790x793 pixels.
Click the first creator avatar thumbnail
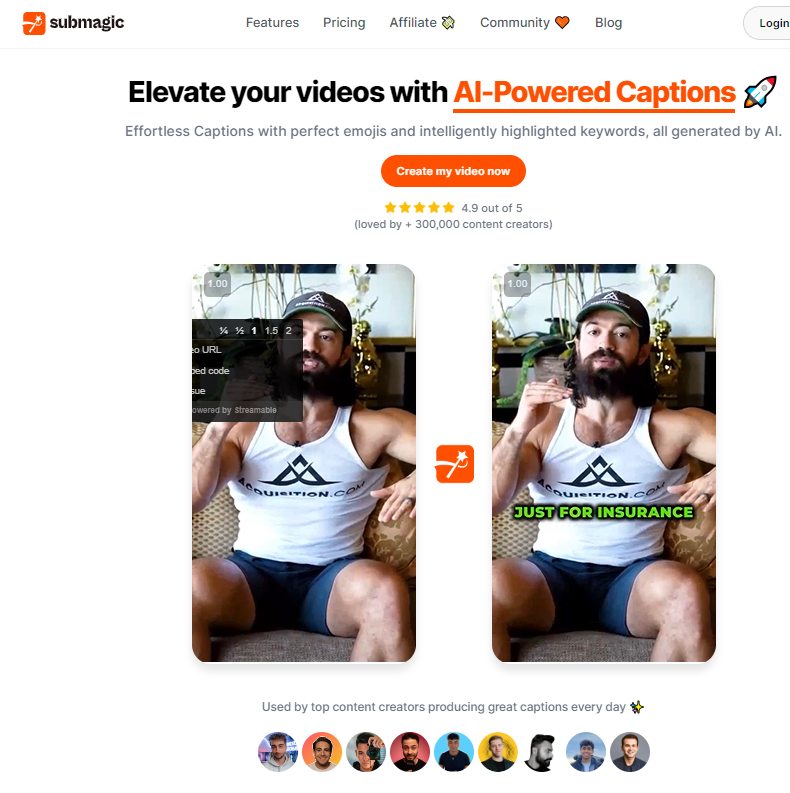click(278, 752)
